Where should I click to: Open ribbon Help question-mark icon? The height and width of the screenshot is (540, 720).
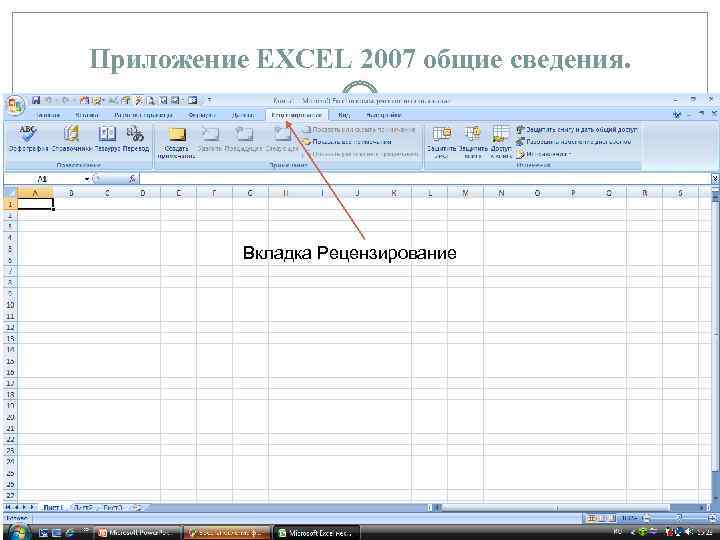(677, 114)
